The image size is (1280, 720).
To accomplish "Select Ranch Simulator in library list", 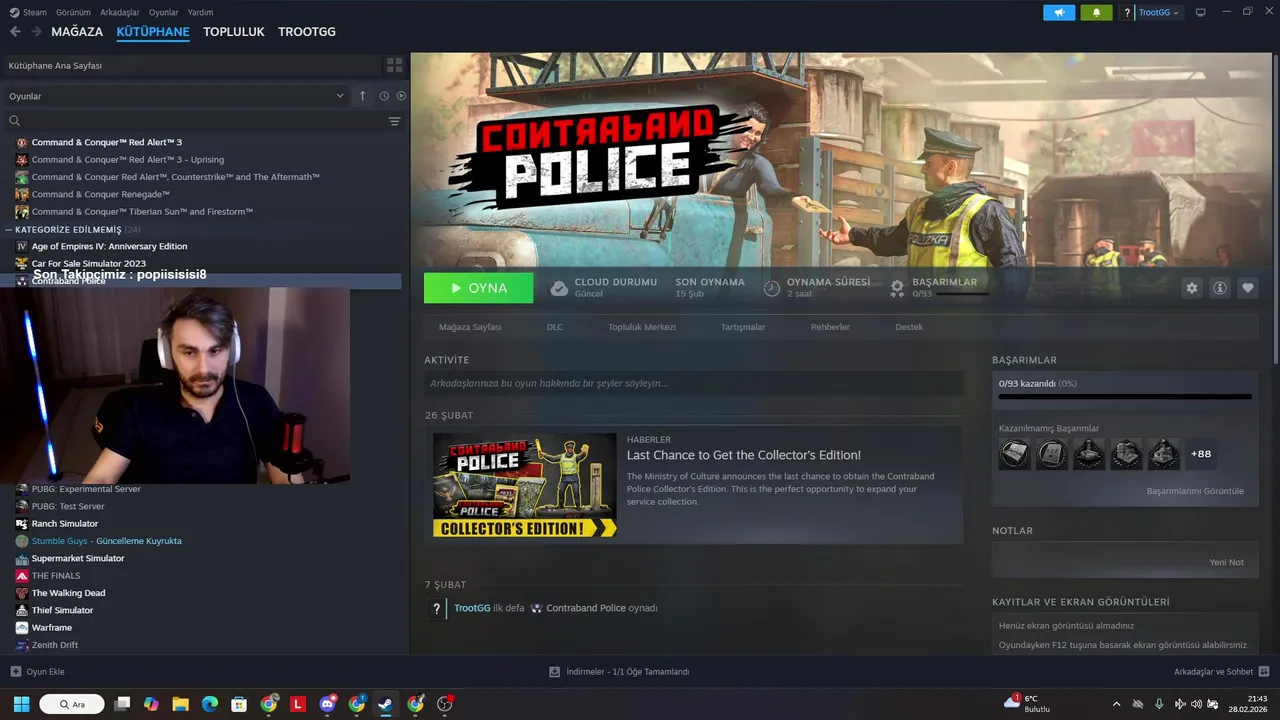I will click(65, 523).
